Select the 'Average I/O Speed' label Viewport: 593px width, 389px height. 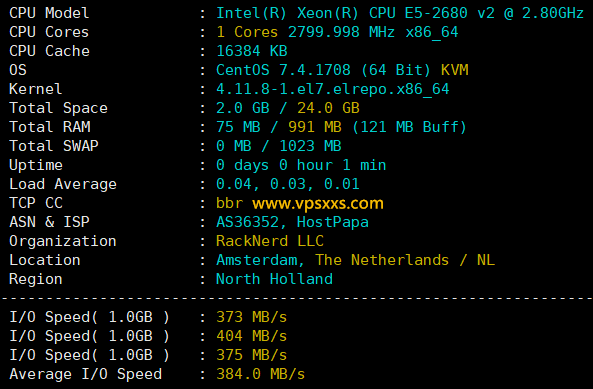coord(85,374)
